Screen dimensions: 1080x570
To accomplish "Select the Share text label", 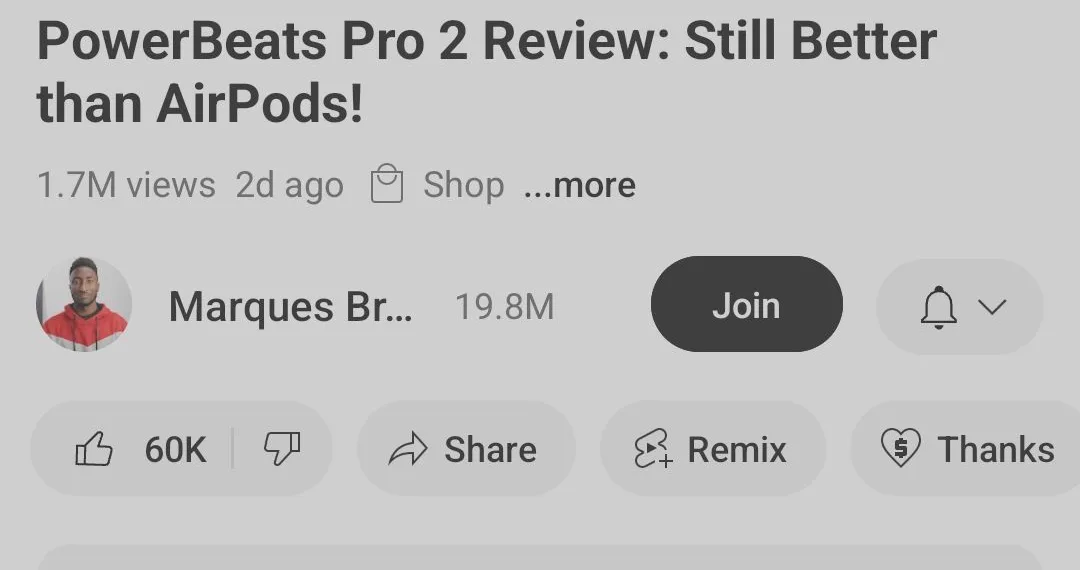I will tap(490, 450).
